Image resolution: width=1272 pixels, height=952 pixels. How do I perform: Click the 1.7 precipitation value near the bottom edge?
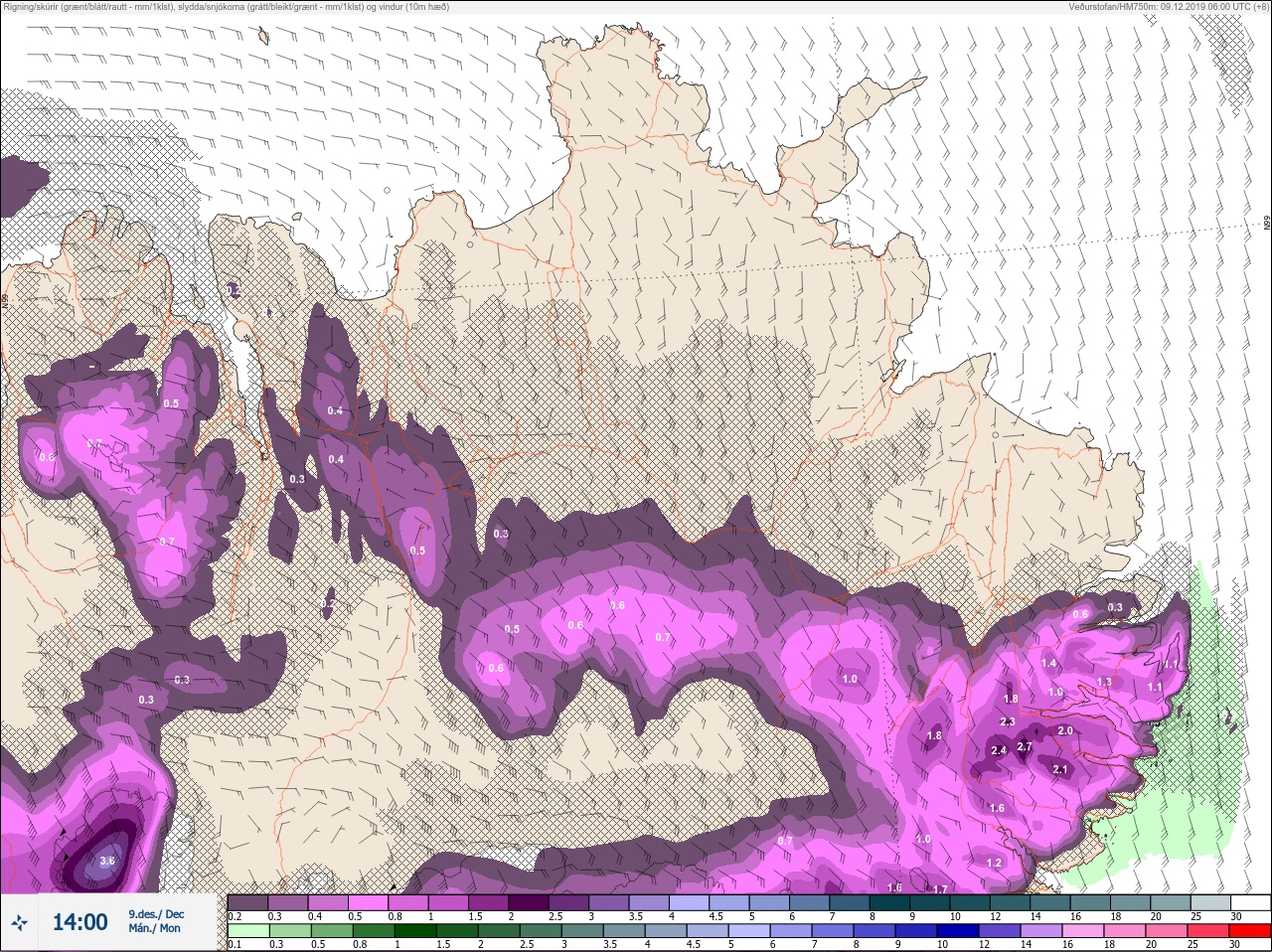pos(940,888)
